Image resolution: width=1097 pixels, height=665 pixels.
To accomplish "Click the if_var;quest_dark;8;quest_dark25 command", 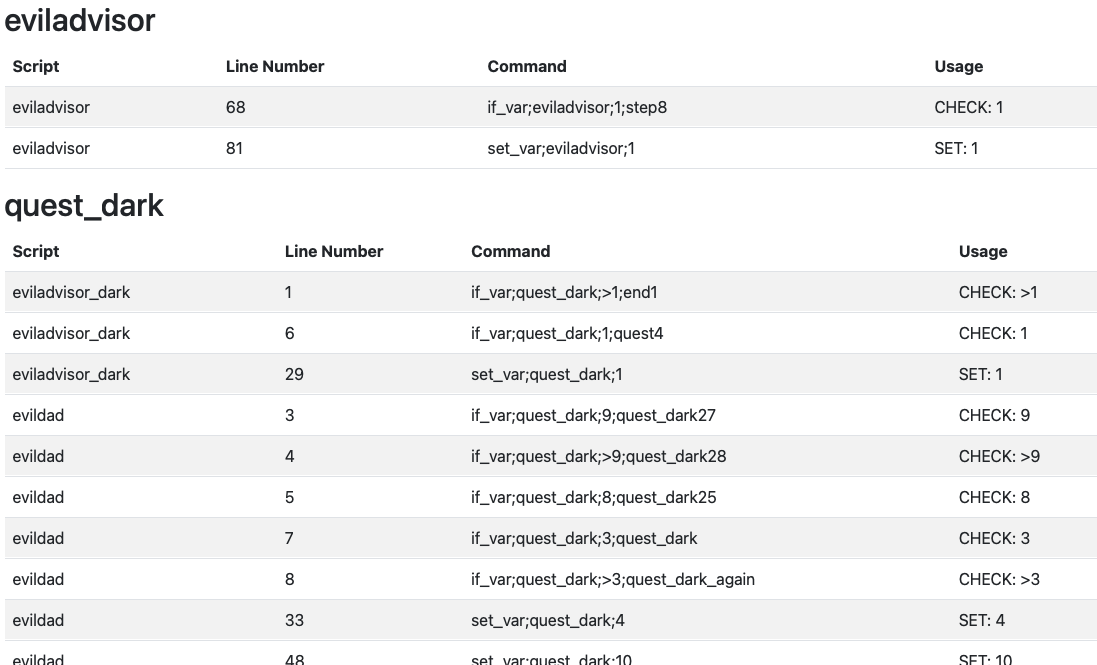I will (x=593, y=498).
